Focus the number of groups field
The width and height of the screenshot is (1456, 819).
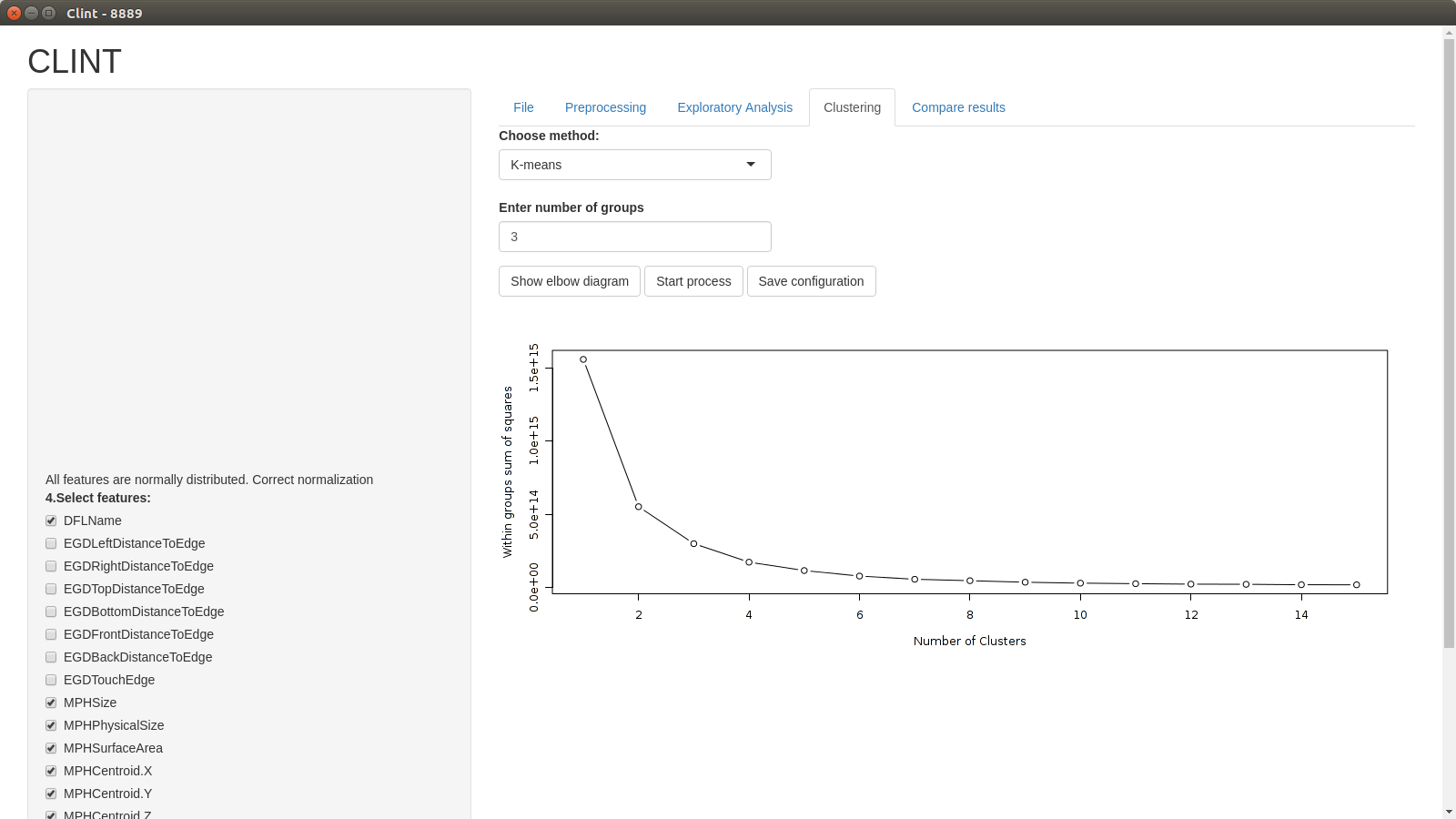[x=634, y=237]
